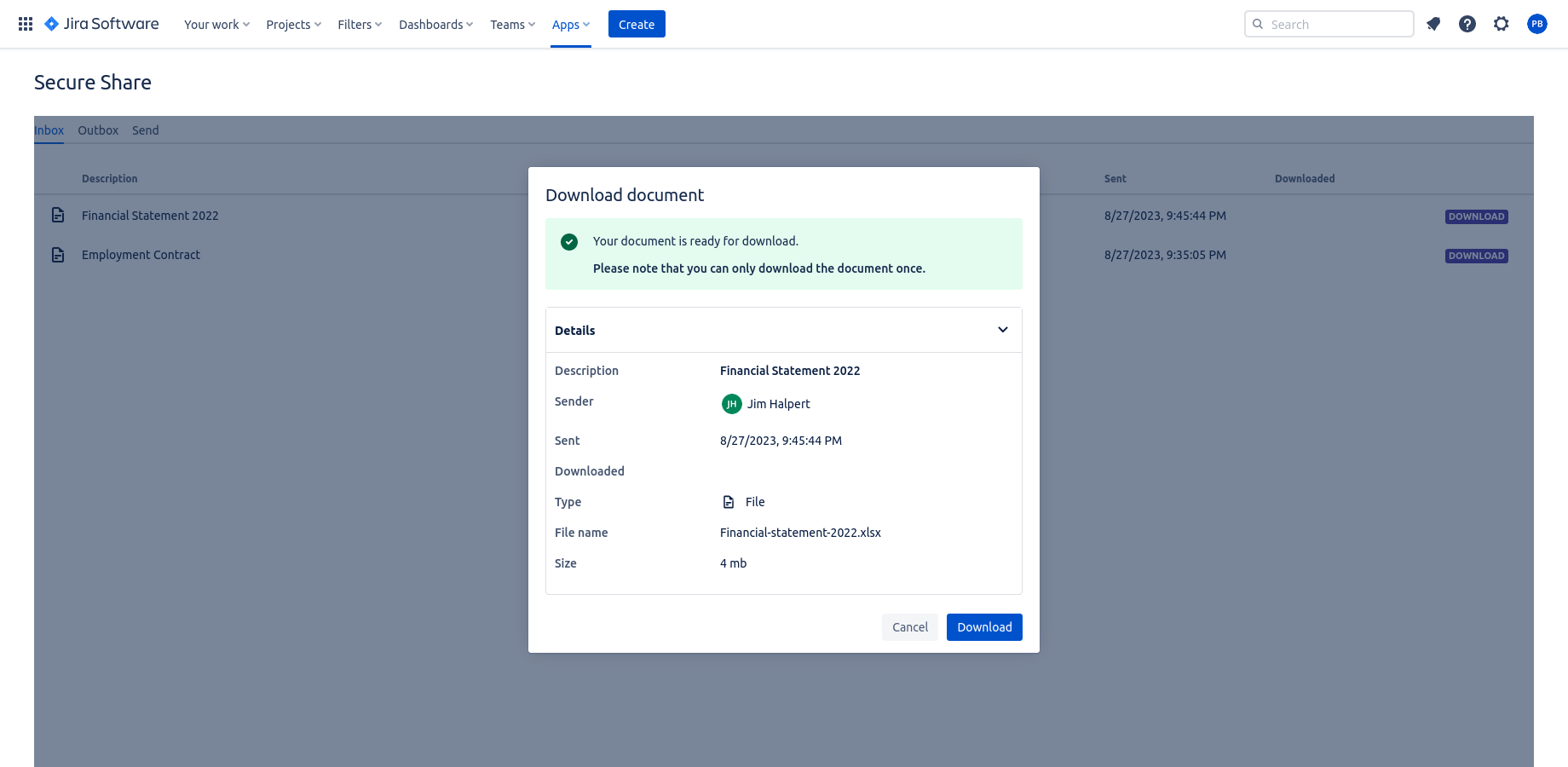Click the Create button

pos(637,24)
